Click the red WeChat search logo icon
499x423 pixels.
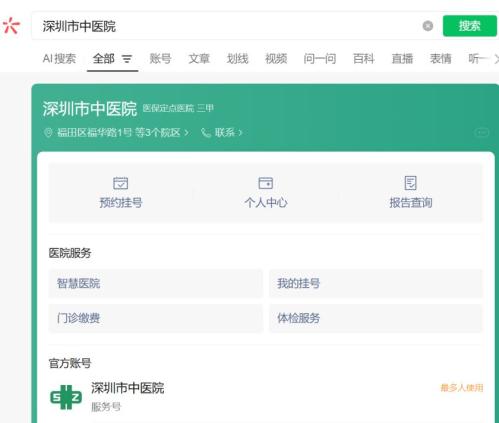pyautogui.click(x=11, y=26)
